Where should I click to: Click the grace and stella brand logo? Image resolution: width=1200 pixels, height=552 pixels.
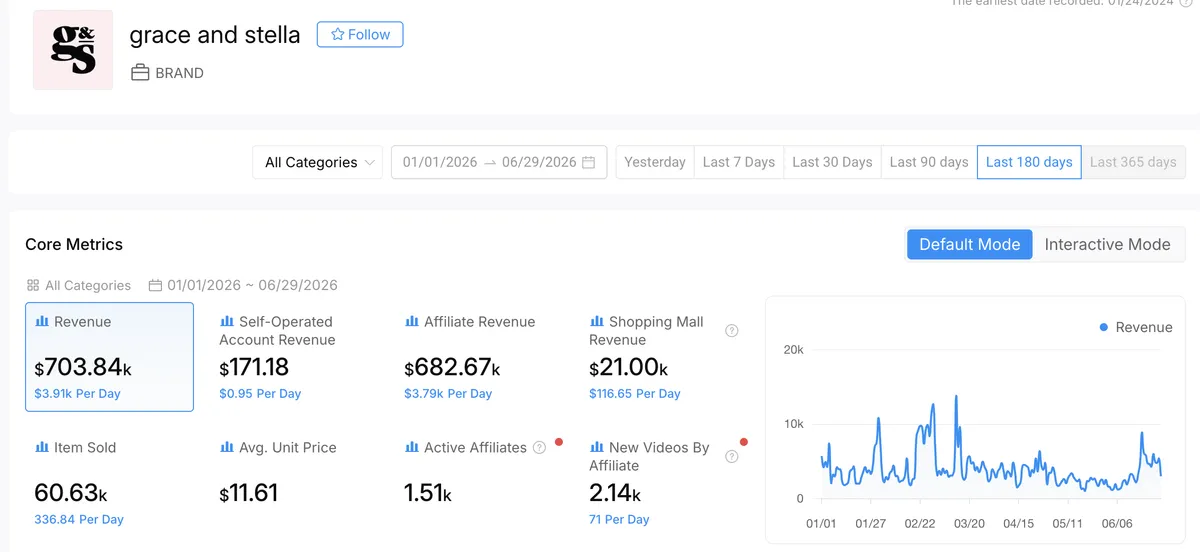(73, 50)
